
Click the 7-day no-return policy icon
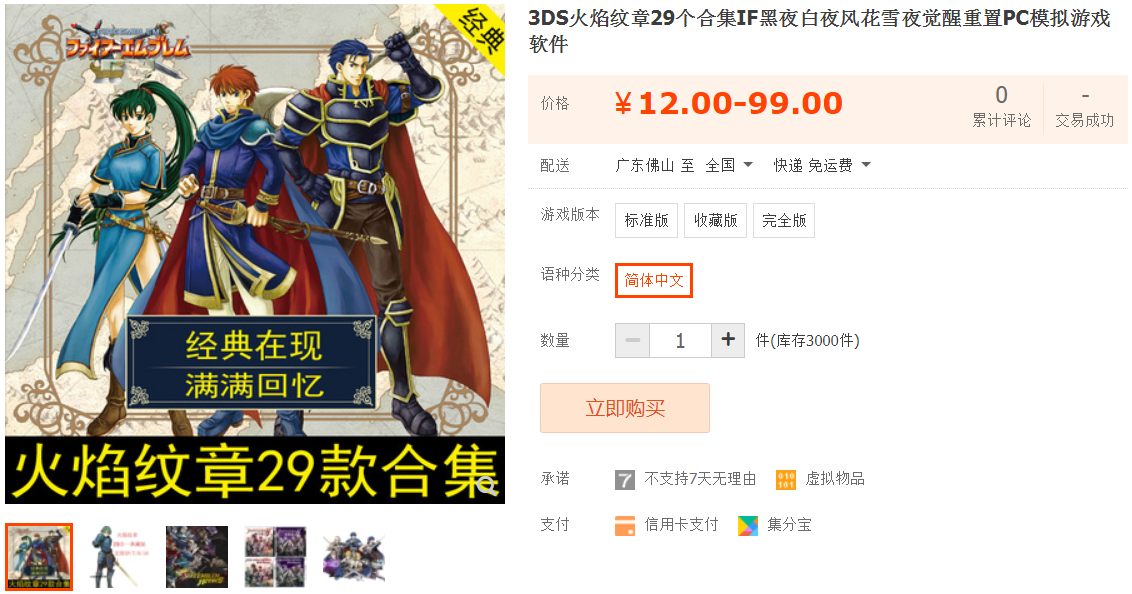(624, 479)
